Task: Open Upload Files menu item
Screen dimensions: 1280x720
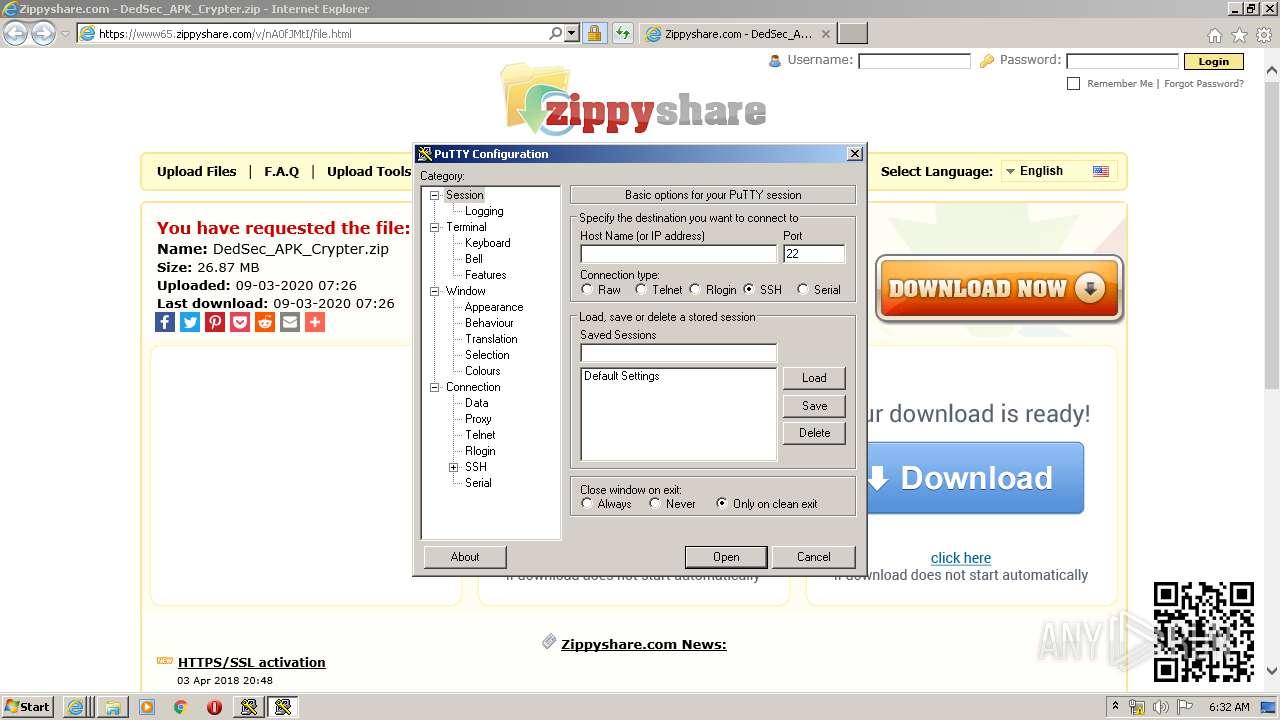Action: (197, 171)
